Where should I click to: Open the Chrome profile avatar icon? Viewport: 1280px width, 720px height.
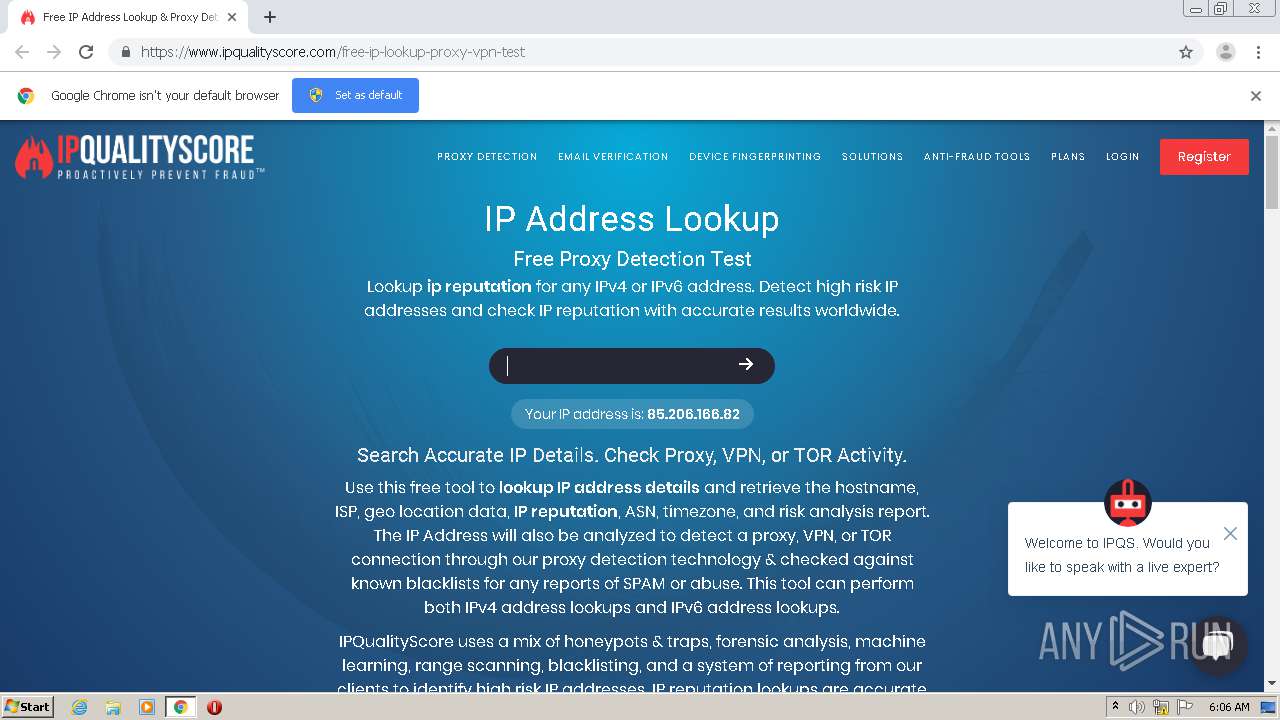click(1226, 52)
